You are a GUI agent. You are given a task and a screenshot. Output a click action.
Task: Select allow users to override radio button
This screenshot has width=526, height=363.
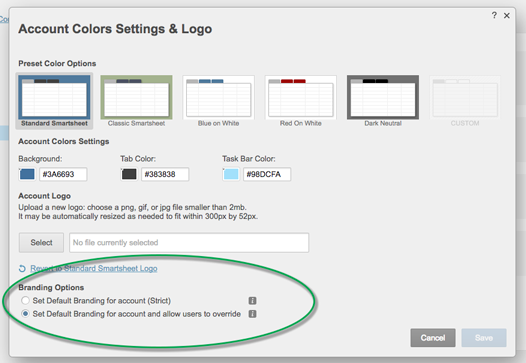(25, 314)
